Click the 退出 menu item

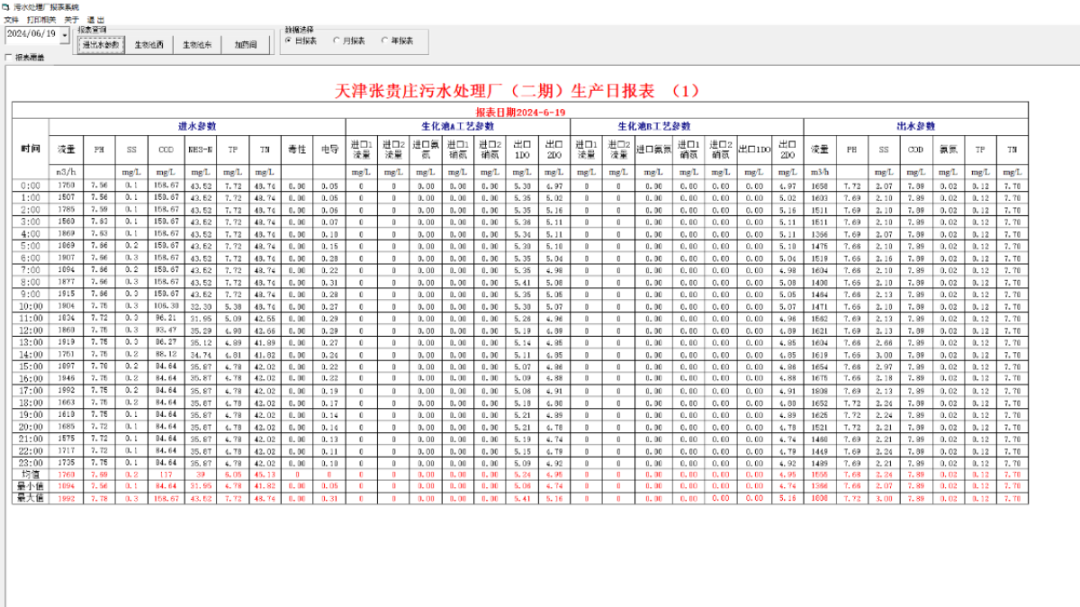click(96, 20)
